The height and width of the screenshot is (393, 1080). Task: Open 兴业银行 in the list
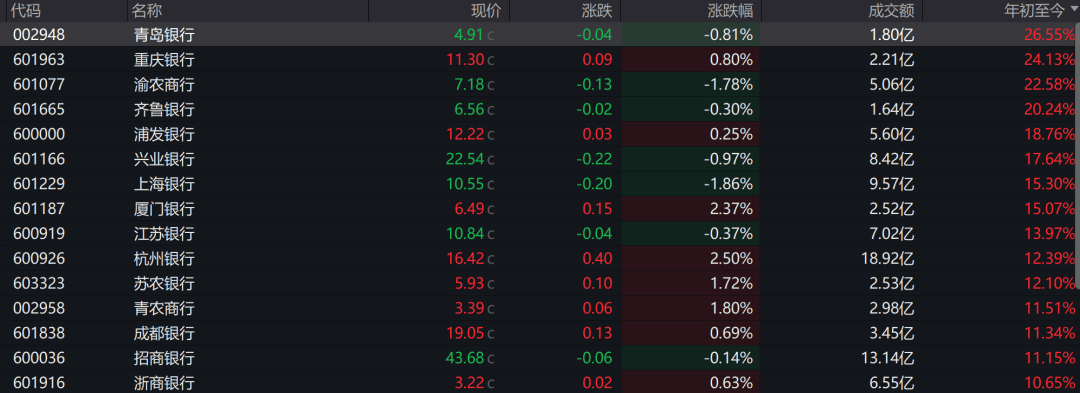tap(164, 159)
